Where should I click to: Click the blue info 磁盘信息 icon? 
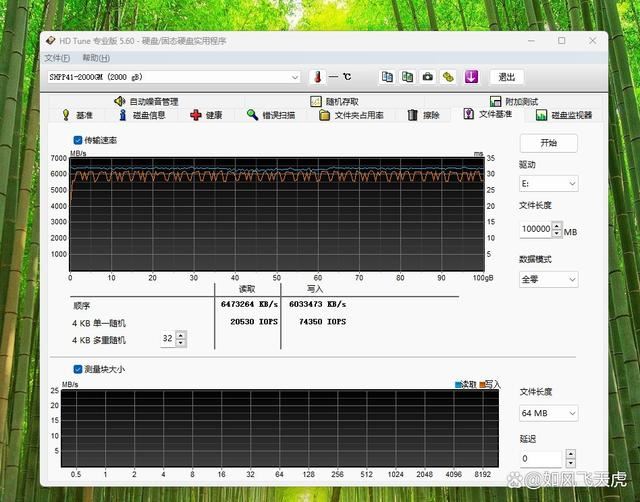click(122, 115)
